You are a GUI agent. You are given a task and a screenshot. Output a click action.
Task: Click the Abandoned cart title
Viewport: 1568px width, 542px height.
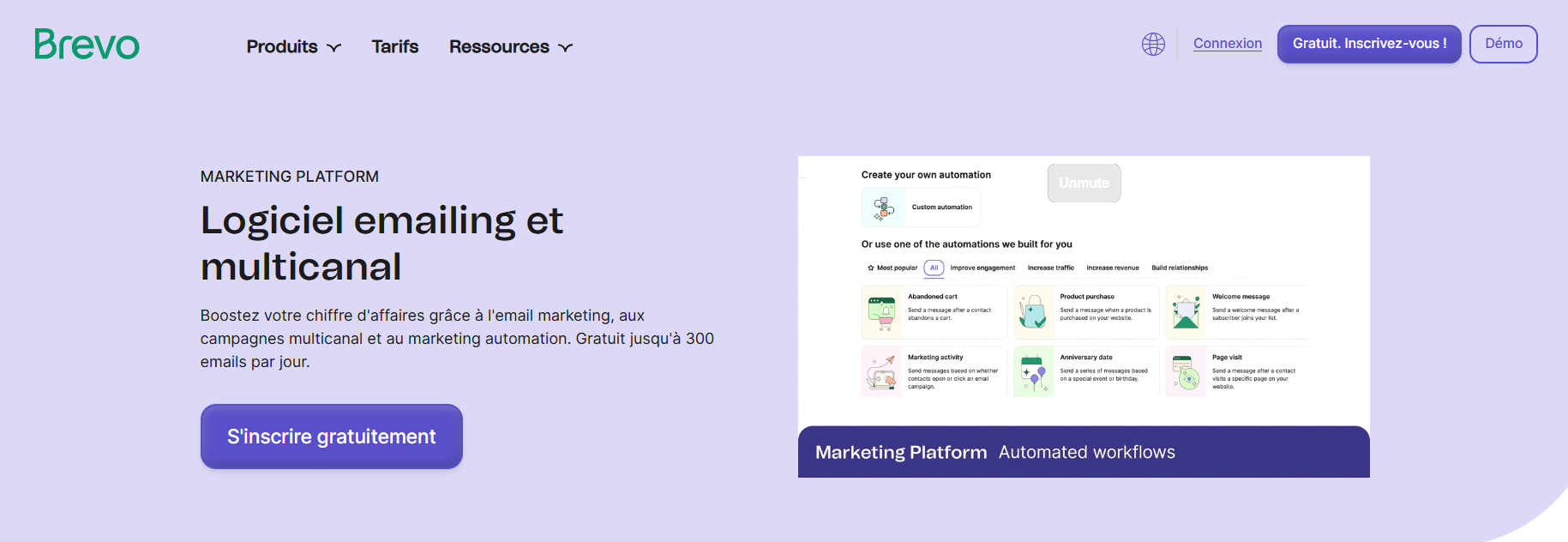(x=933, y=297)
